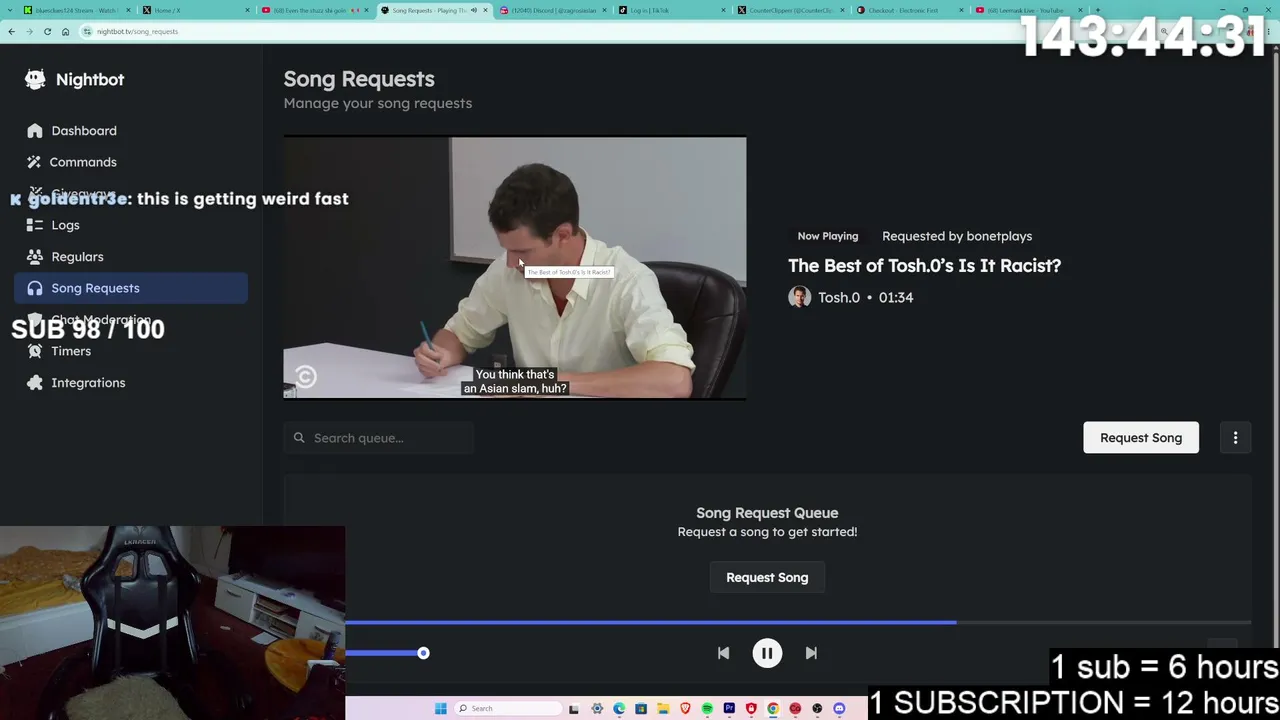Switch to the Kick stream browser tab
Viewport: 1280px width, 720px height.
76,10
